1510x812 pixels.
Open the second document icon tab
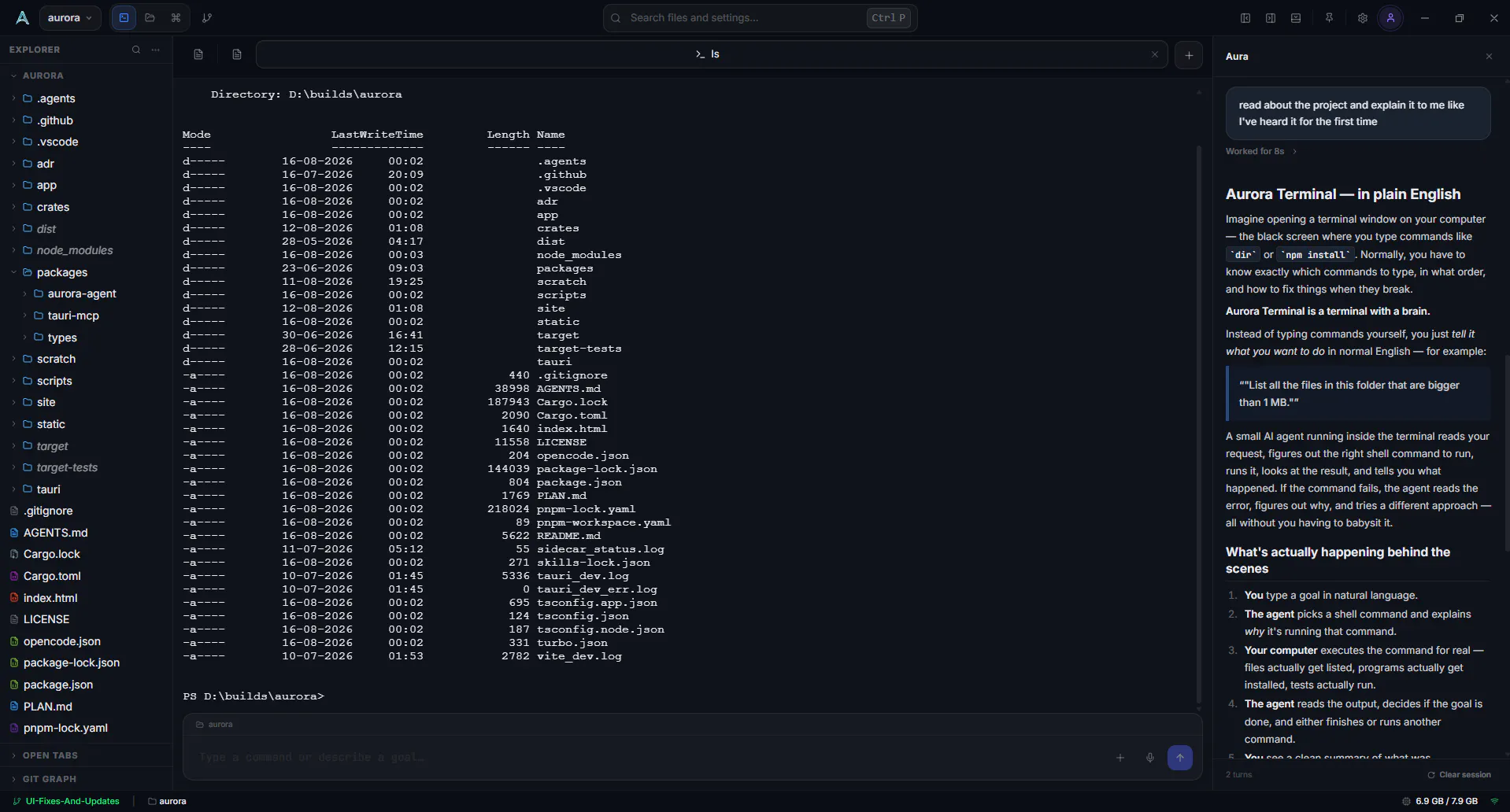point(237,54)
